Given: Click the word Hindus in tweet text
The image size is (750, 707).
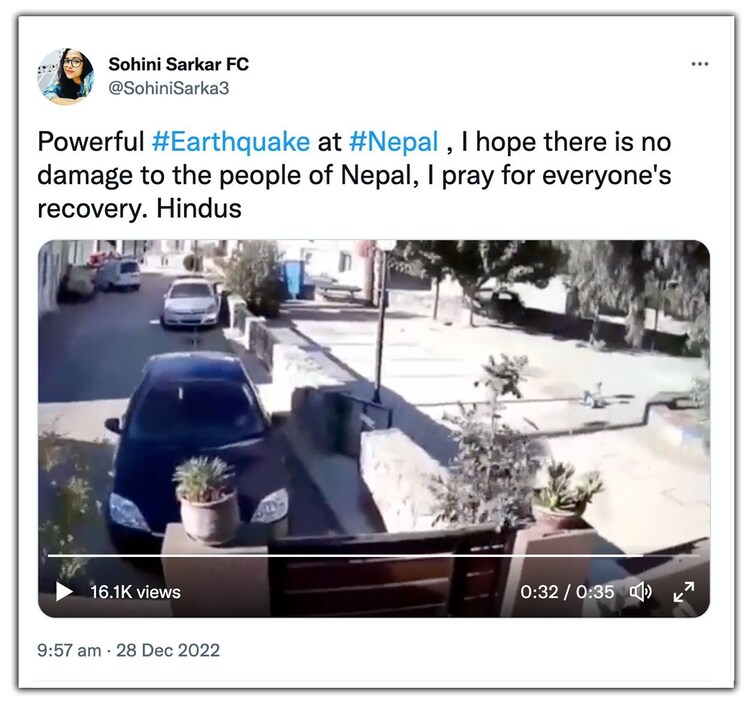Looking at the screenshot, I should [x=199, y=209].
